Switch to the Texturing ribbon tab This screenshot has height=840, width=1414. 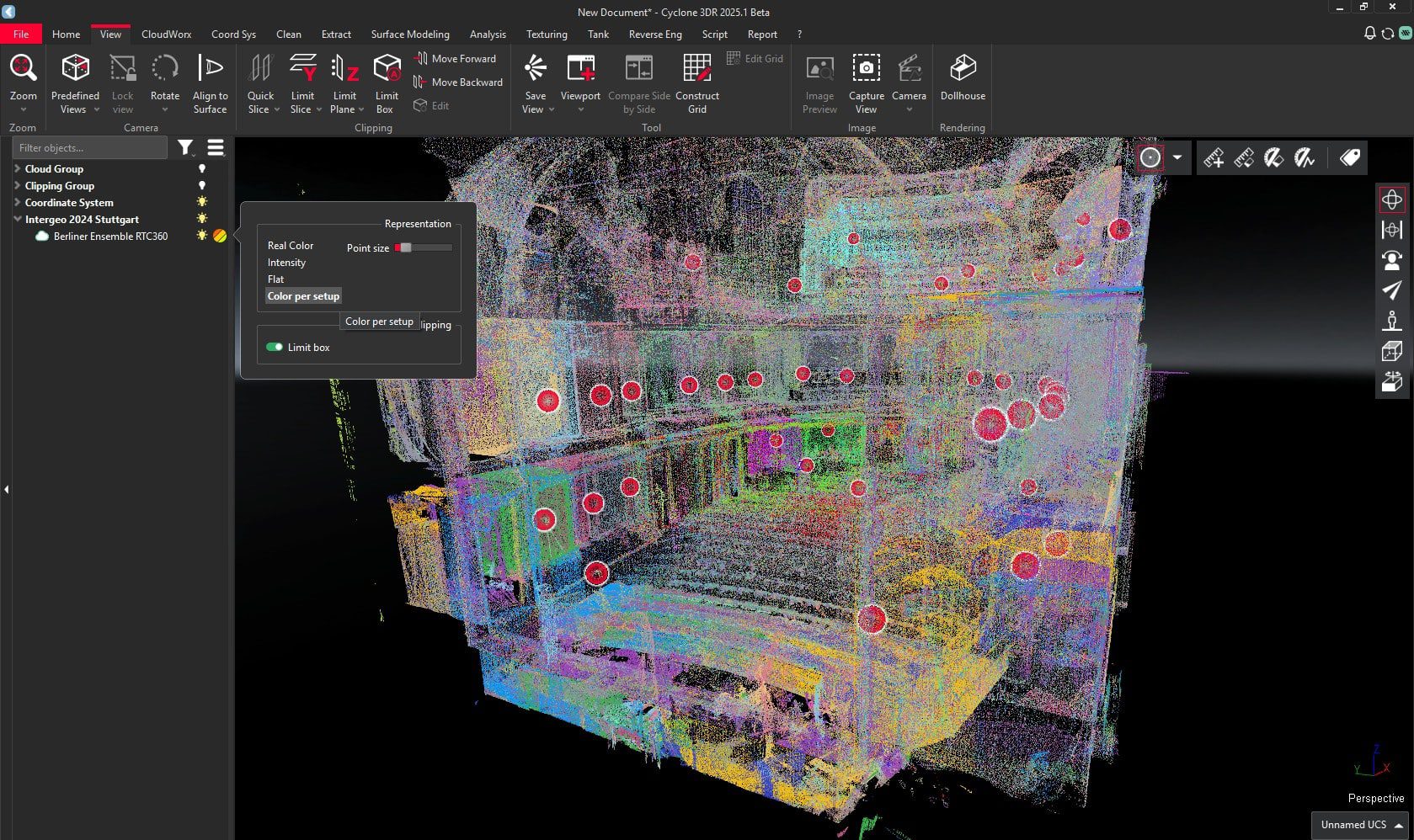pos(546,35)
